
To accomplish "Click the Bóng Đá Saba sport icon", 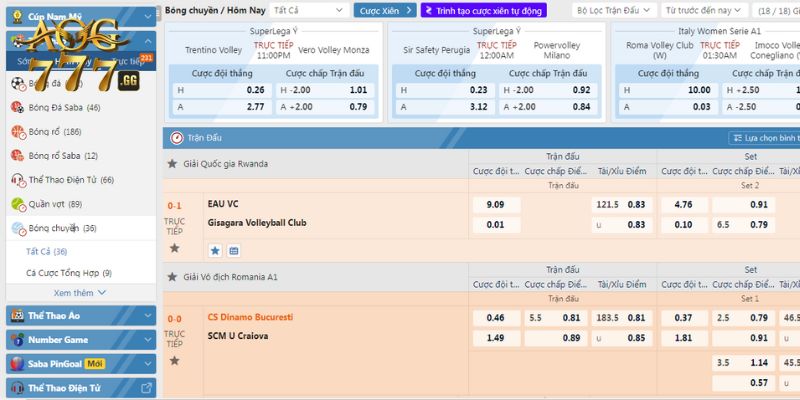I will [x=17, y=108].
